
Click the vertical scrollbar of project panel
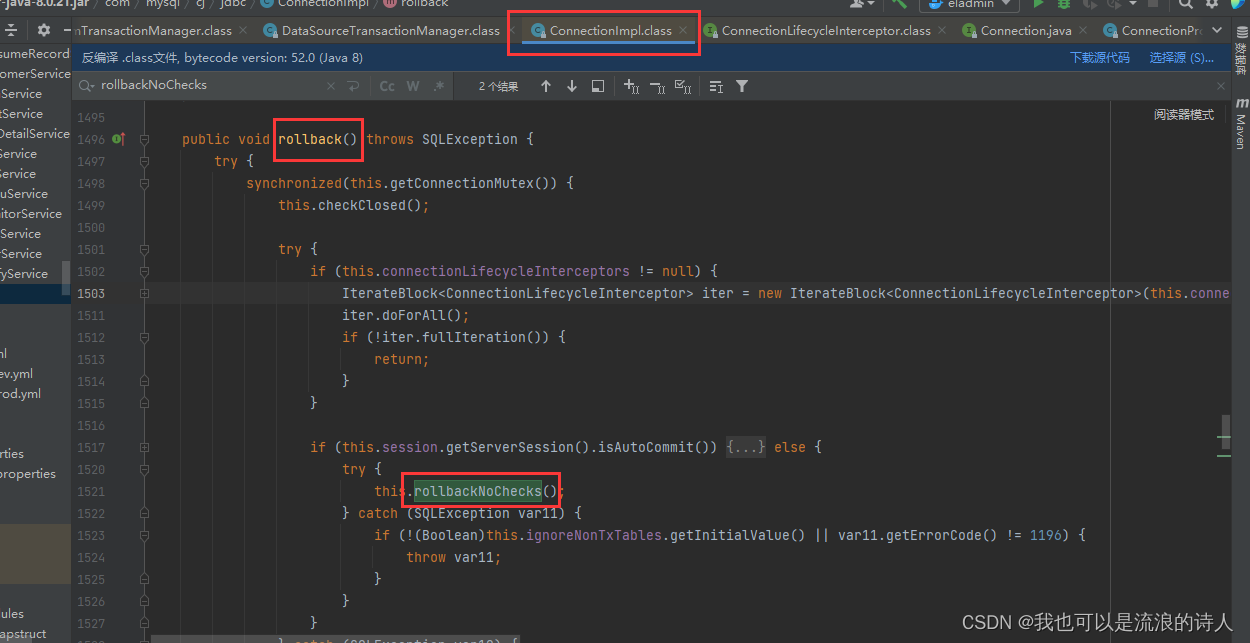[66, 279]
